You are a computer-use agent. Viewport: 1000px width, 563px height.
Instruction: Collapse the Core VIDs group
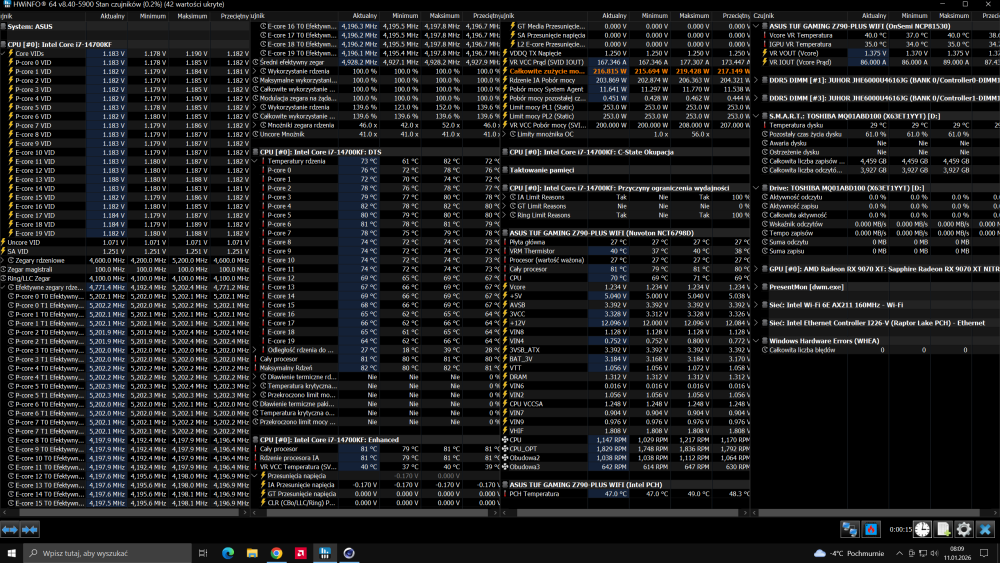4,54
